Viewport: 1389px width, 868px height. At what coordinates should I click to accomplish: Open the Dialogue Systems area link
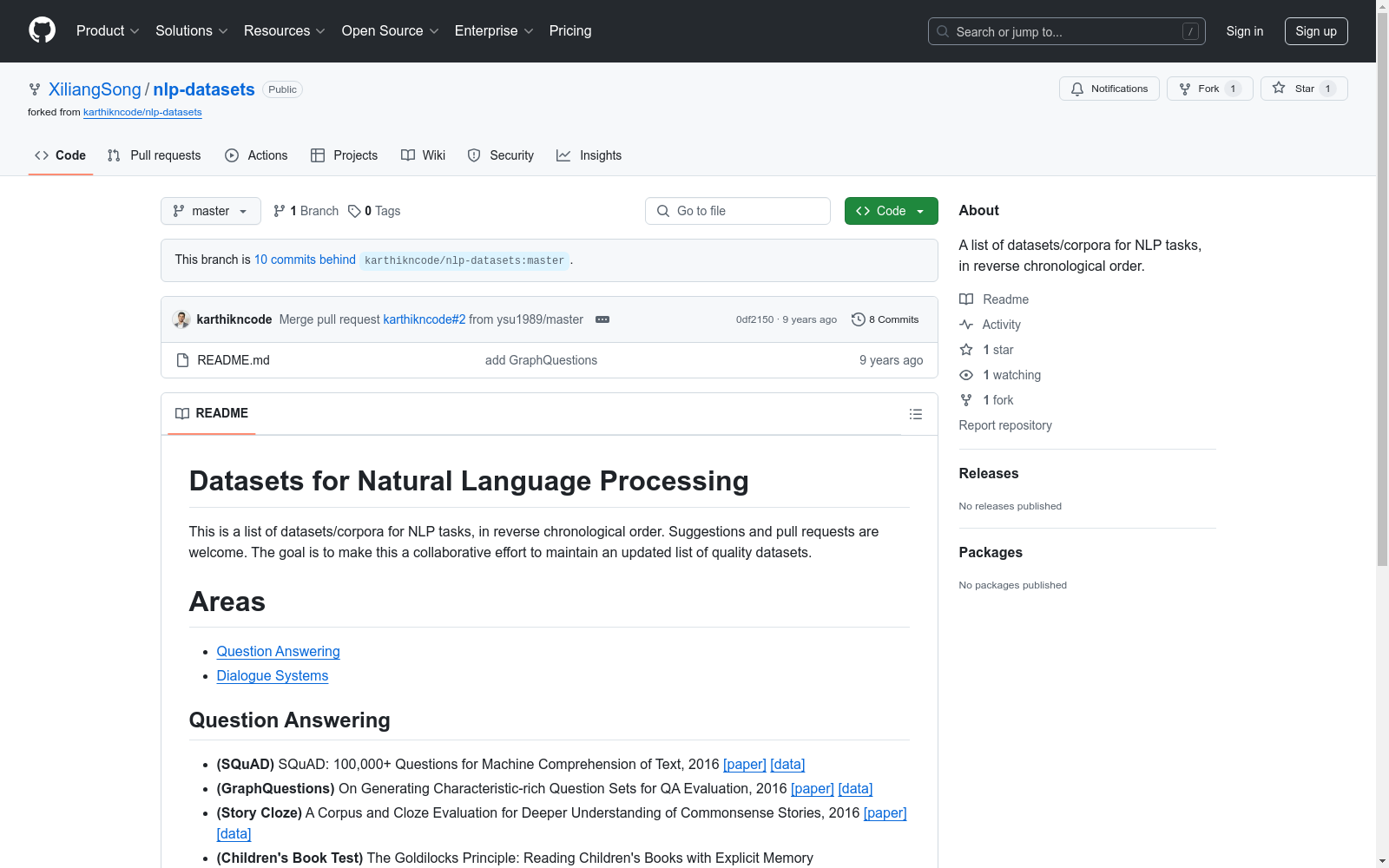click(273, 676)
